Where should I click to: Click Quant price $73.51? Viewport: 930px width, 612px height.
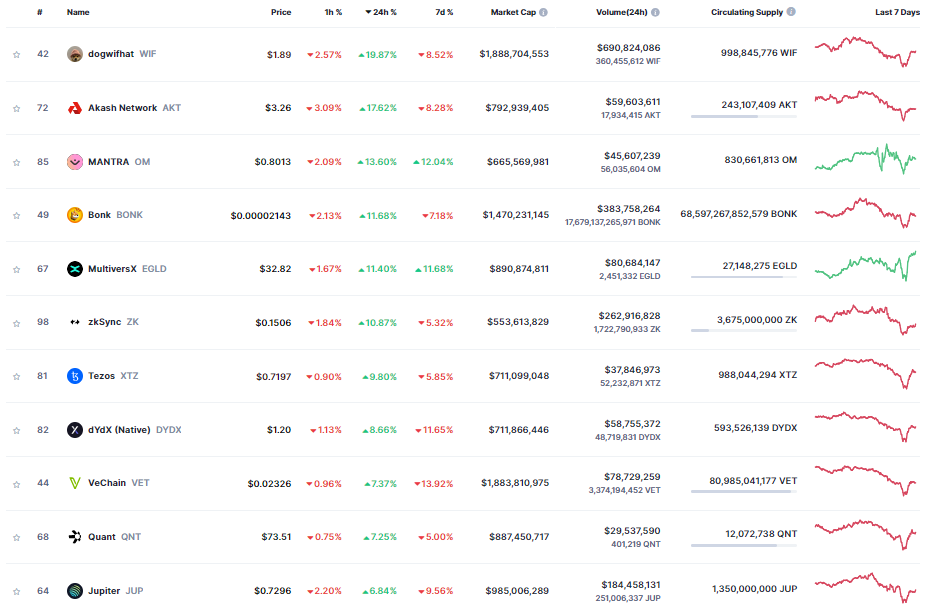pos(276,537)
